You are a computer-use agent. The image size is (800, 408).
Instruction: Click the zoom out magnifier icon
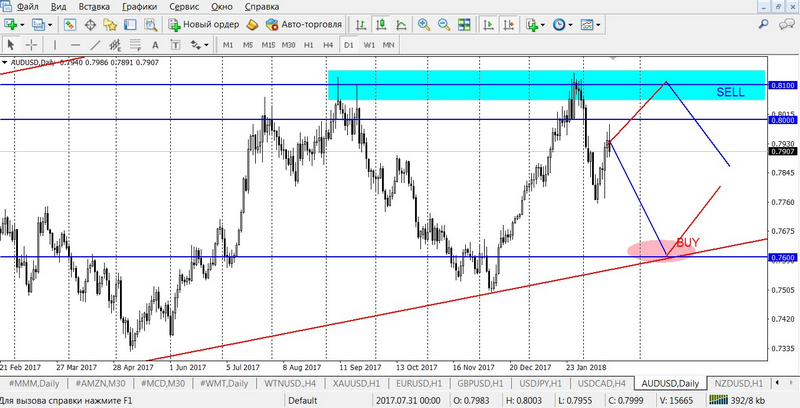click(x=446, y=24)
